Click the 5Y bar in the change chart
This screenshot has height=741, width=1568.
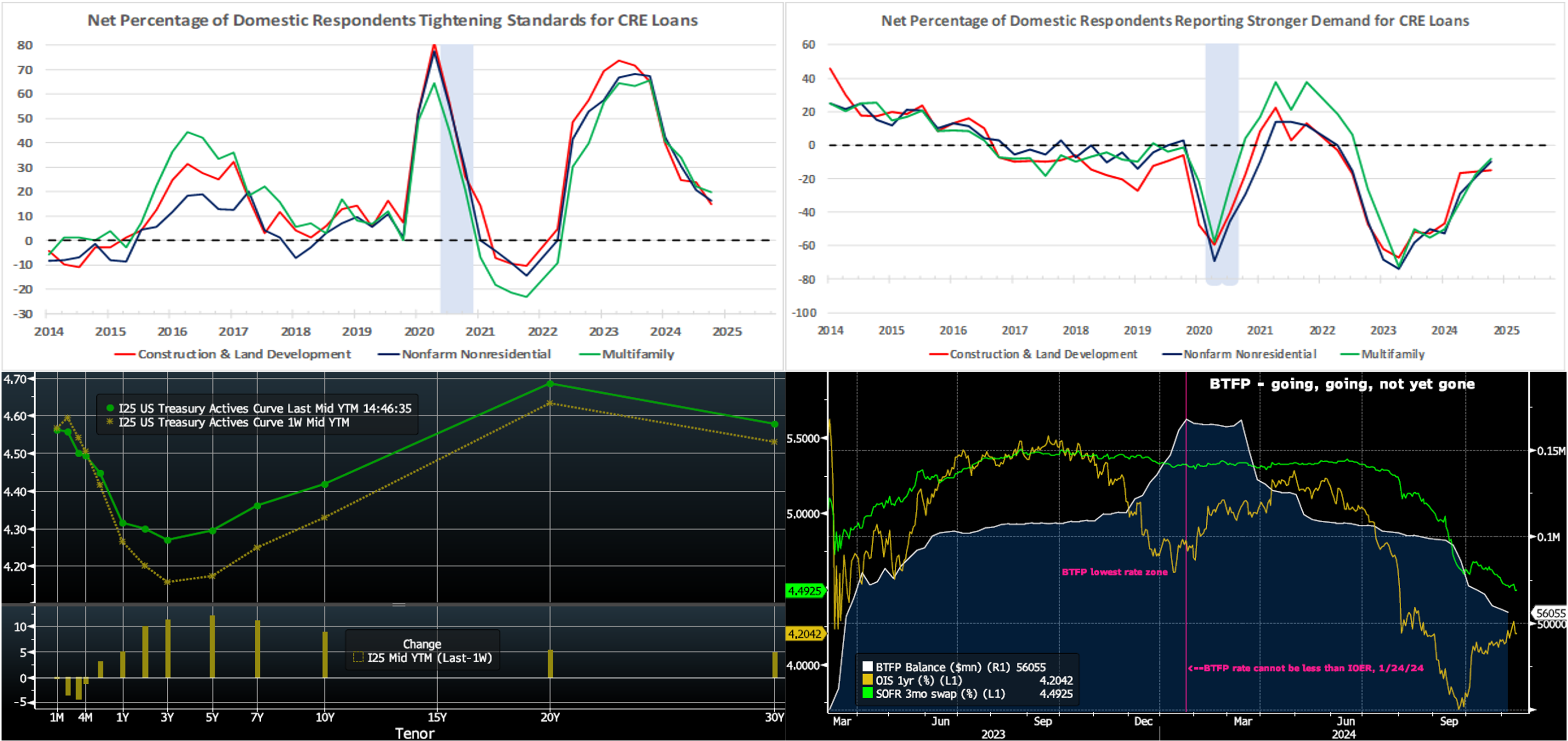tap(212, 647)
